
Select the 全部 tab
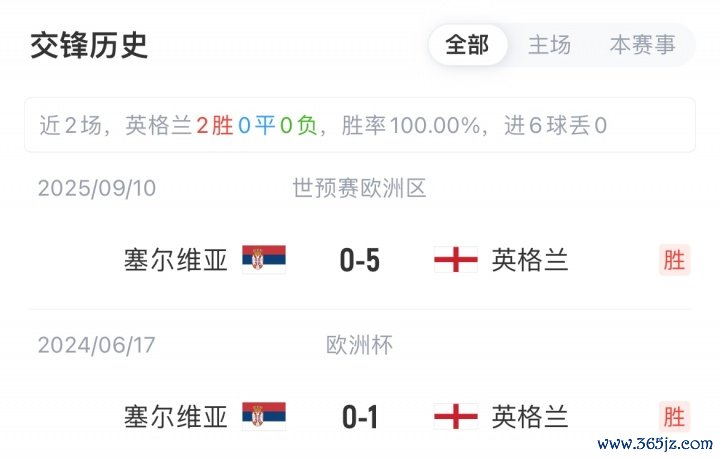[x=467, y=45]
